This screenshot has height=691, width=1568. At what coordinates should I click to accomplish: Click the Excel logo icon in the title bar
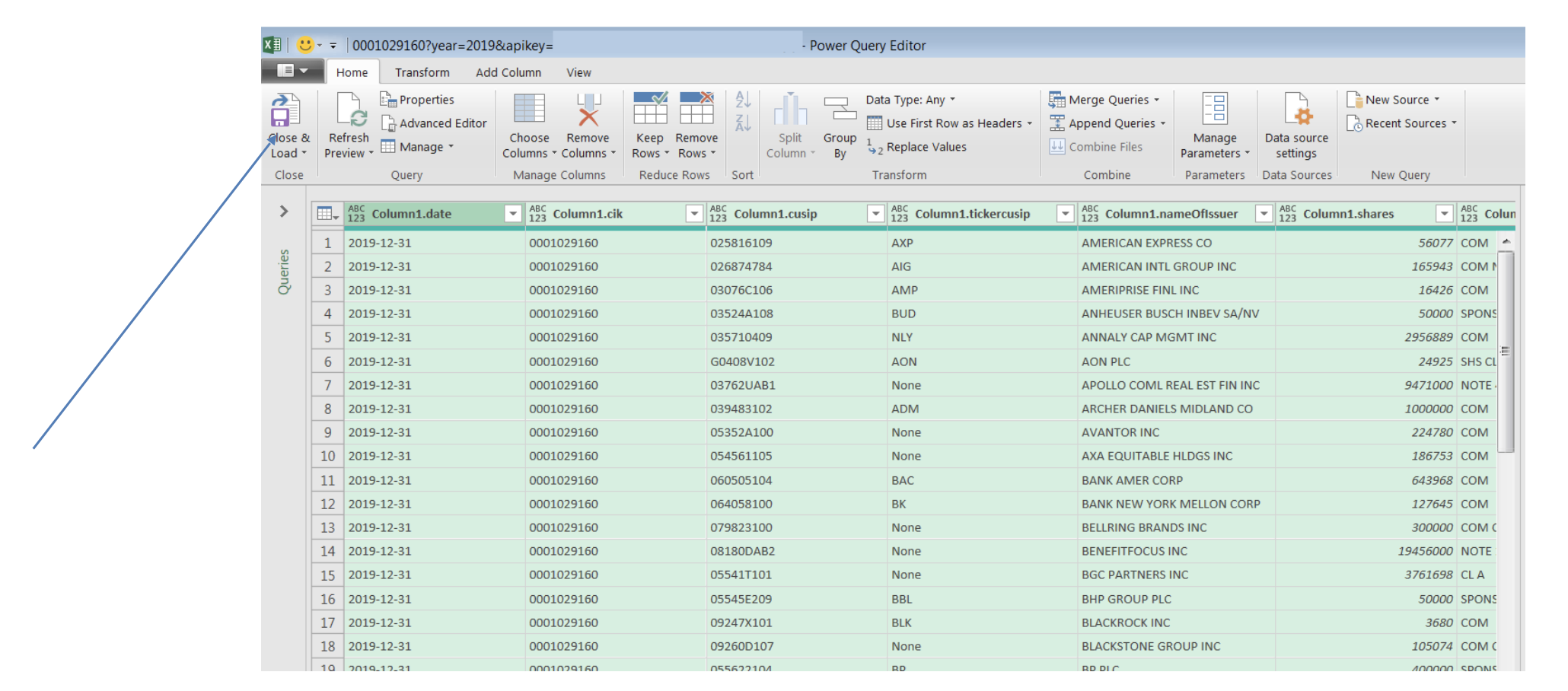(272, 45)
